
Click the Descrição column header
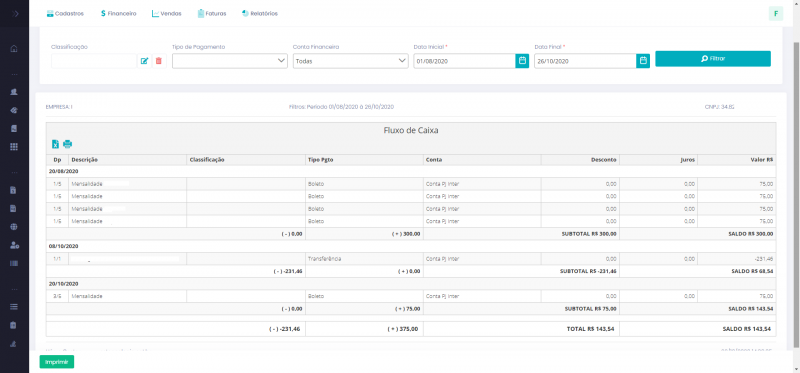coord(128,160)
